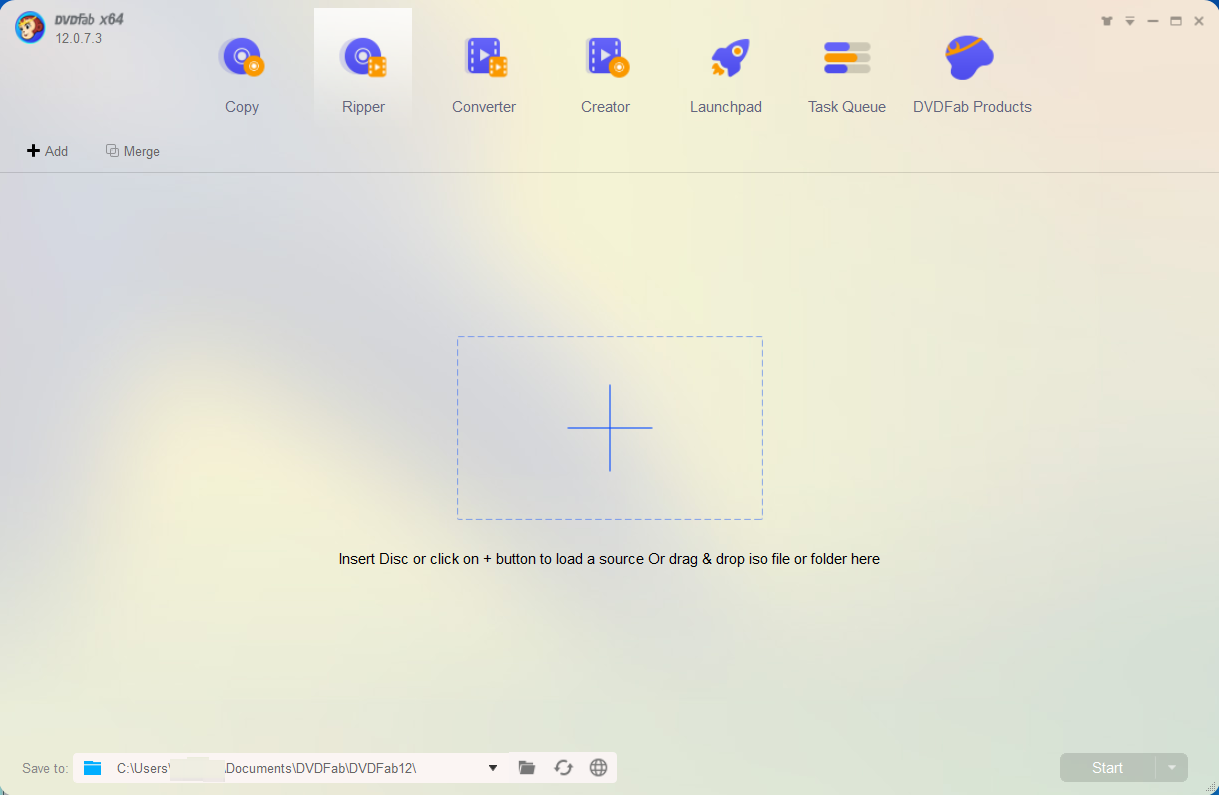Select the Ripper module icon
The height and width of the screenshot is (795, 1219).
point(363,58)
